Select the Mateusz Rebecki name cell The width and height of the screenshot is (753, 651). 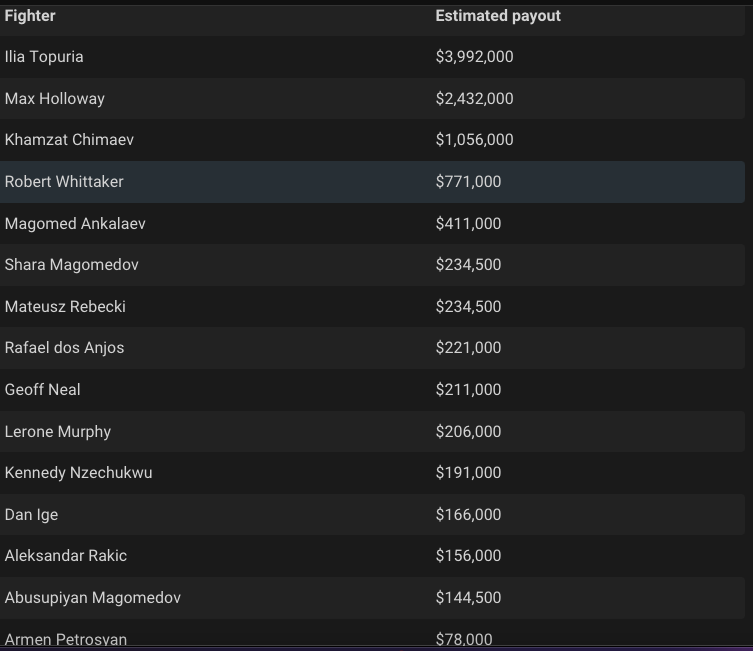pos(65,307)
